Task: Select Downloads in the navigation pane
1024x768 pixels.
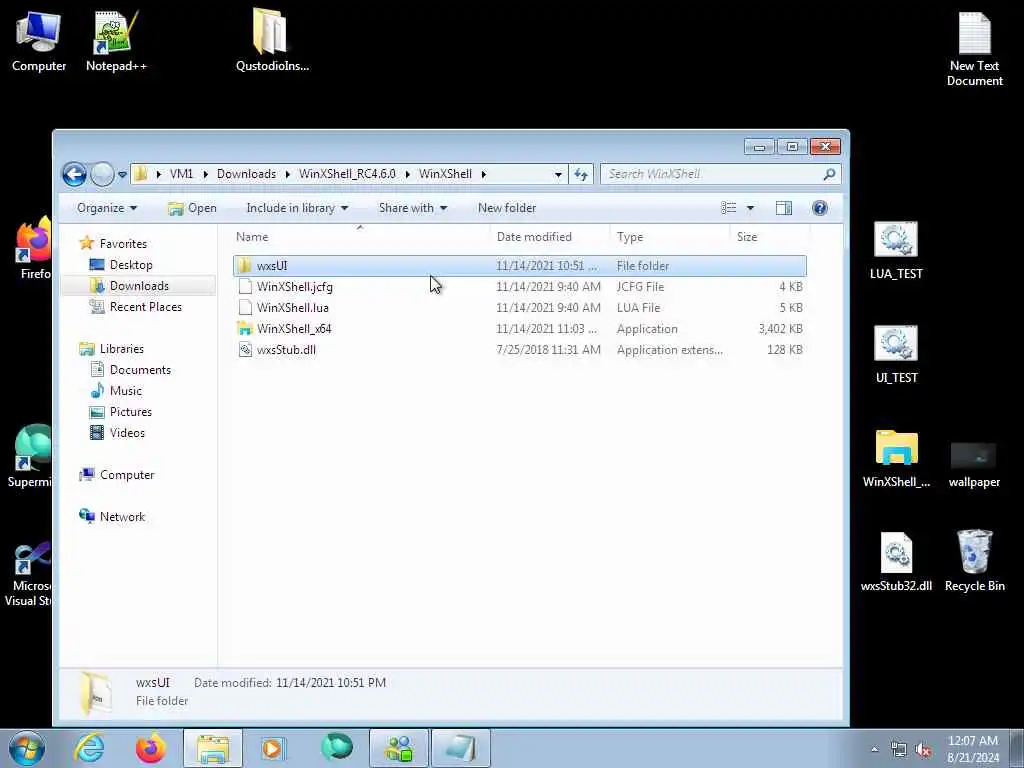Action: tap(138, 285)
